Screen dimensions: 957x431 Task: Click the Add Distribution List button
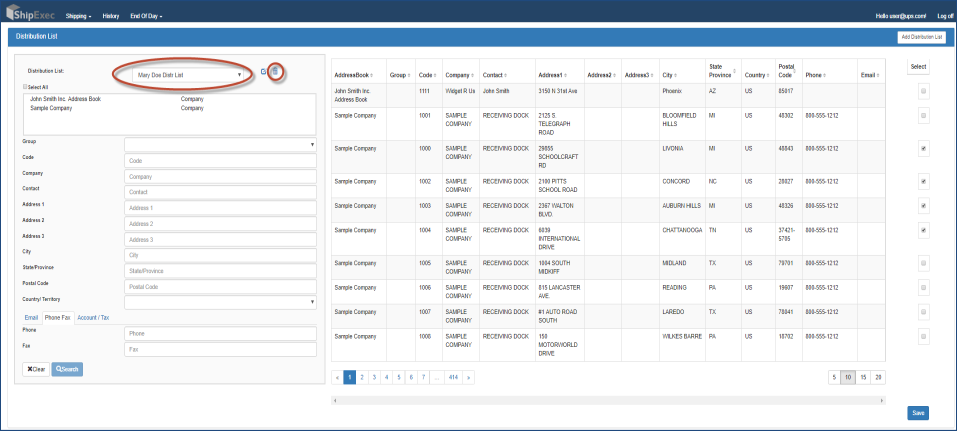921,37
